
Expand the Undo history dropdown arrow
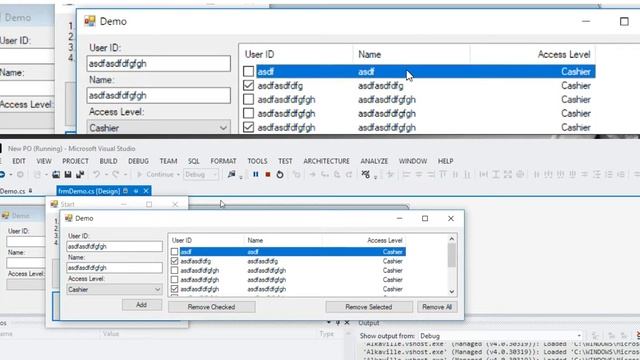106,175
